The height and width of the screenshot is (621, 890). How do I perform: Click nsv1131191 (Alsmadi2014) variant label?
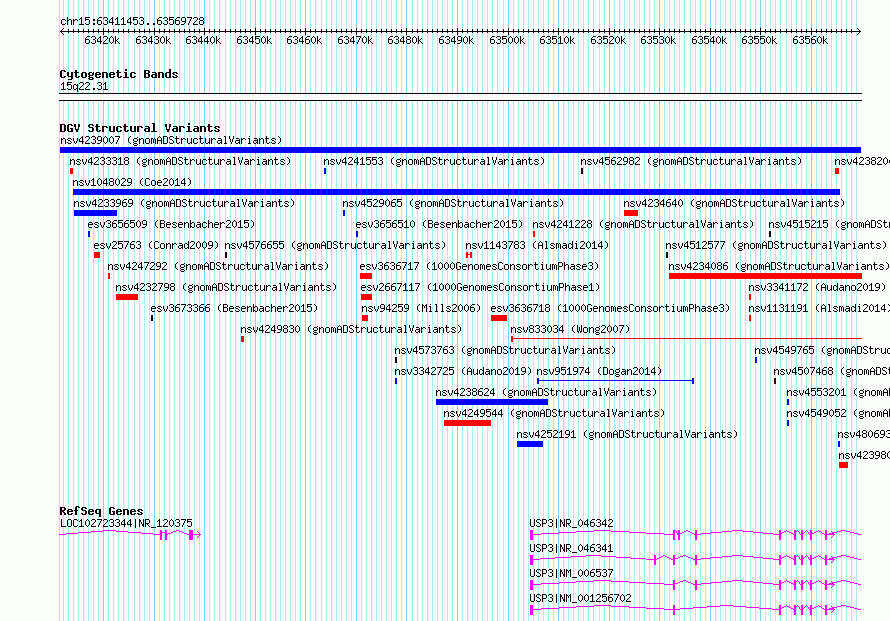tap(818, 308)
